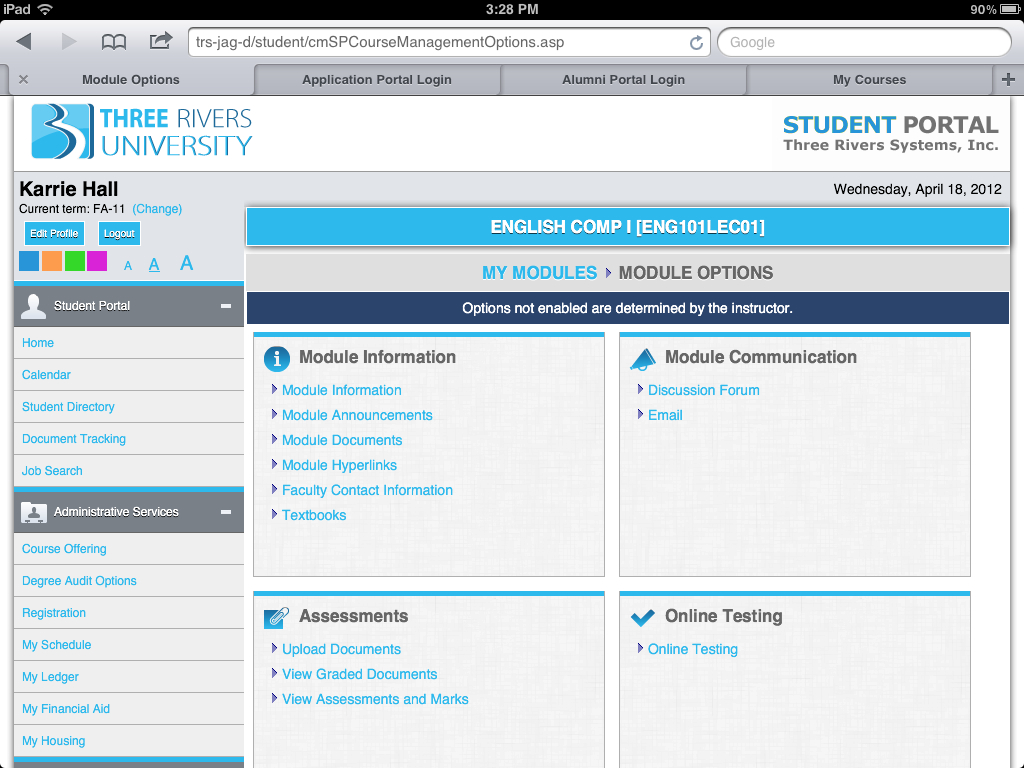1024x768 pixels.
Task: Open the Discussion Forum link
Action: pyautogui.click(x=703, y=390)
